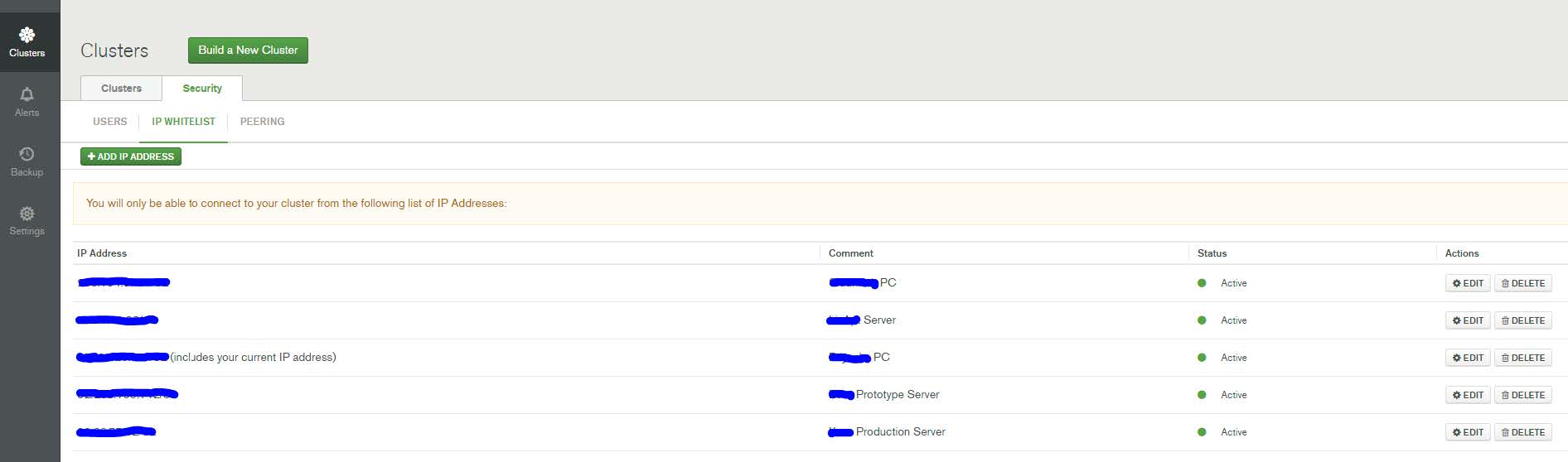The height and width of the screenshot is (462, 1568).
Task: Click Build a New Cluster button
Action: [248, 51]
